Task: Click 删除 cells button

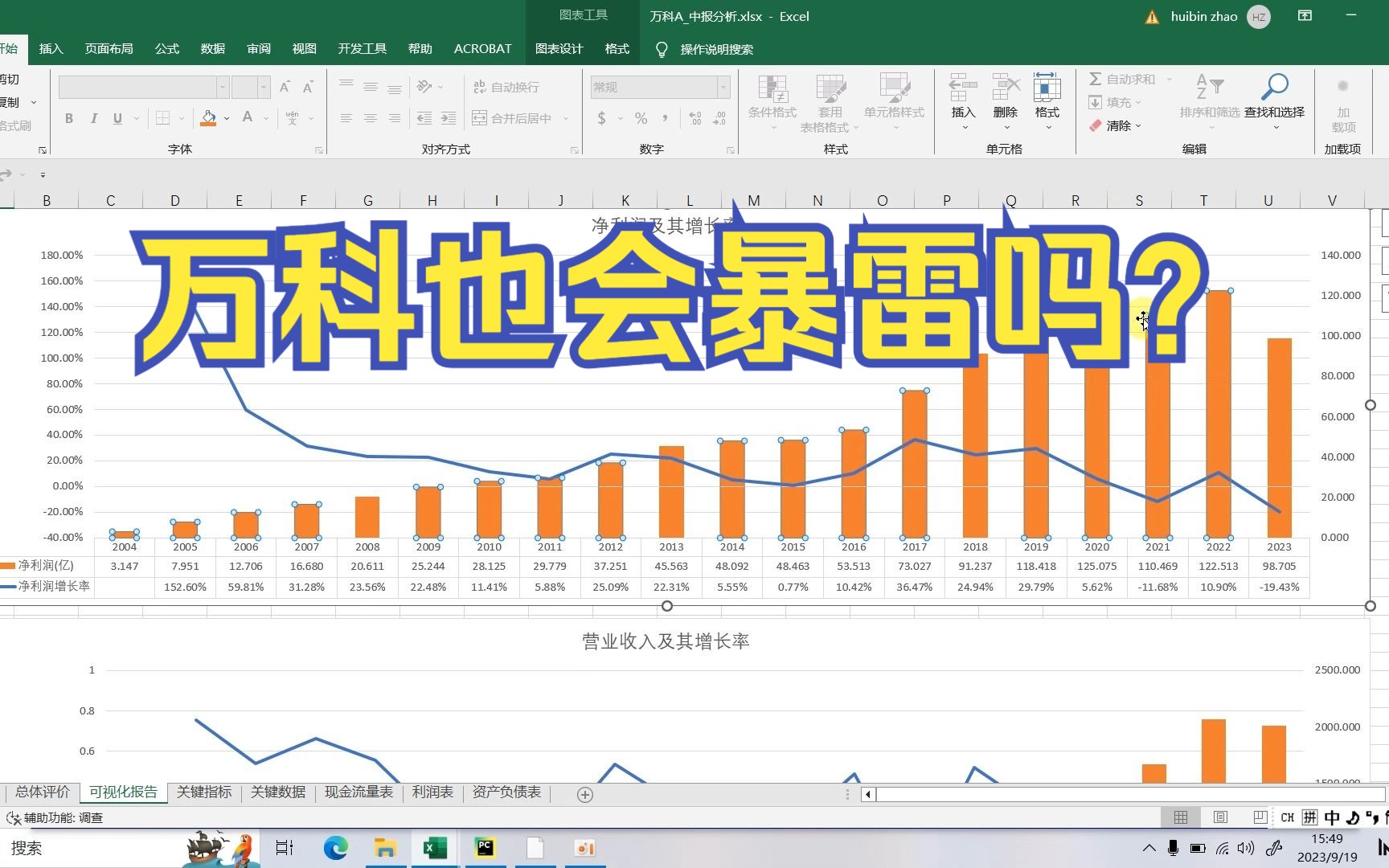Action: [x=1005, y=102]
